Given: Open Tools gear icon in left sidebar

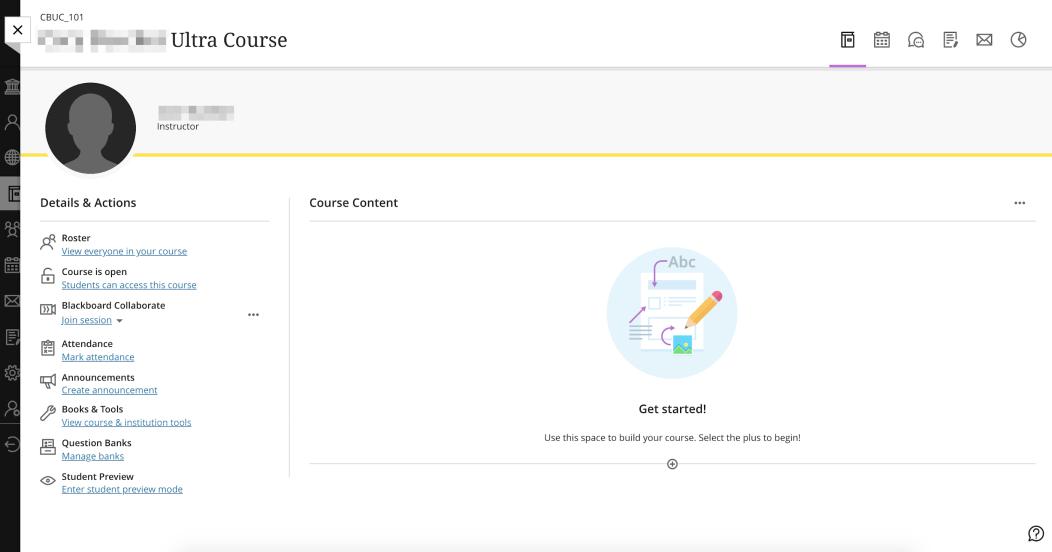Looking at the screenshot, I should click(12, 372).
